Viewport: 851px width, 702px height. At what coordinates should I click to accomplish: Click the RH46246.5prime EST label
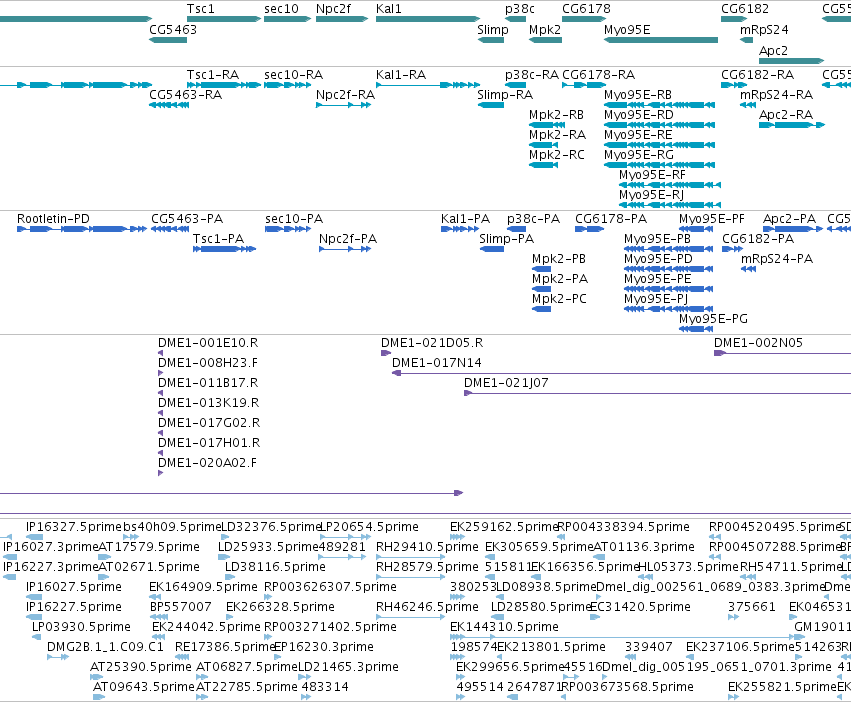pos(427,607)
